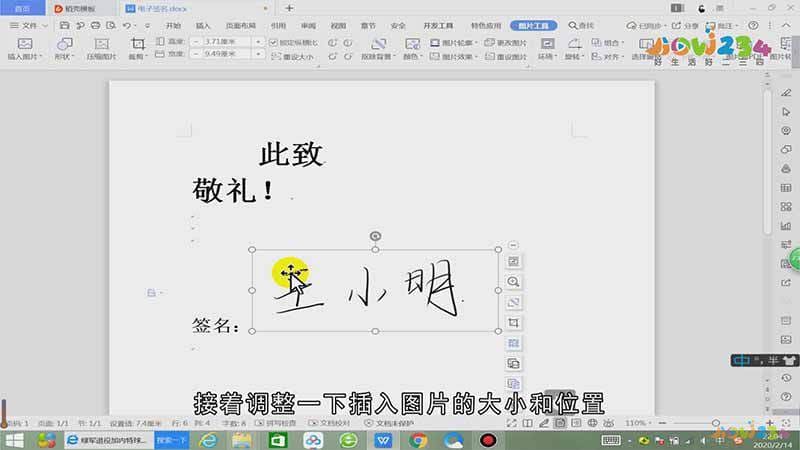Click the Remove Background (抠除背景) tool
Image resolution: width=800 pixels, height=450 pixels.
(x=378, y=49)
